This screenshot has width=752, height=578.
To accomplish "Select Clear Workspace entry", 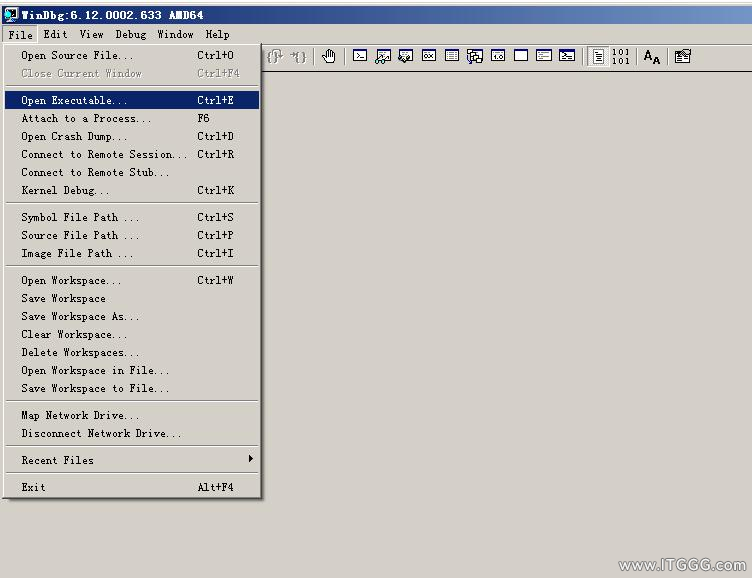I will (132, 334).
